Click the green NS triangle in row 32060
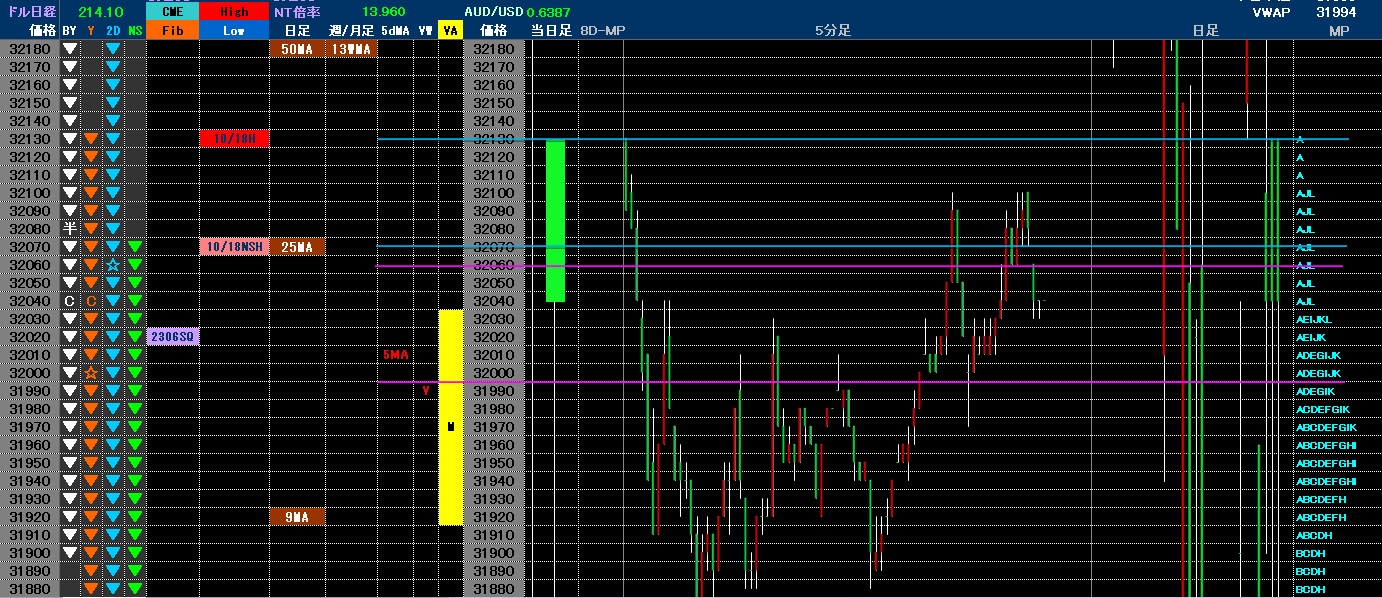This screenshot has height=598, width=1382. coord(135,265)
